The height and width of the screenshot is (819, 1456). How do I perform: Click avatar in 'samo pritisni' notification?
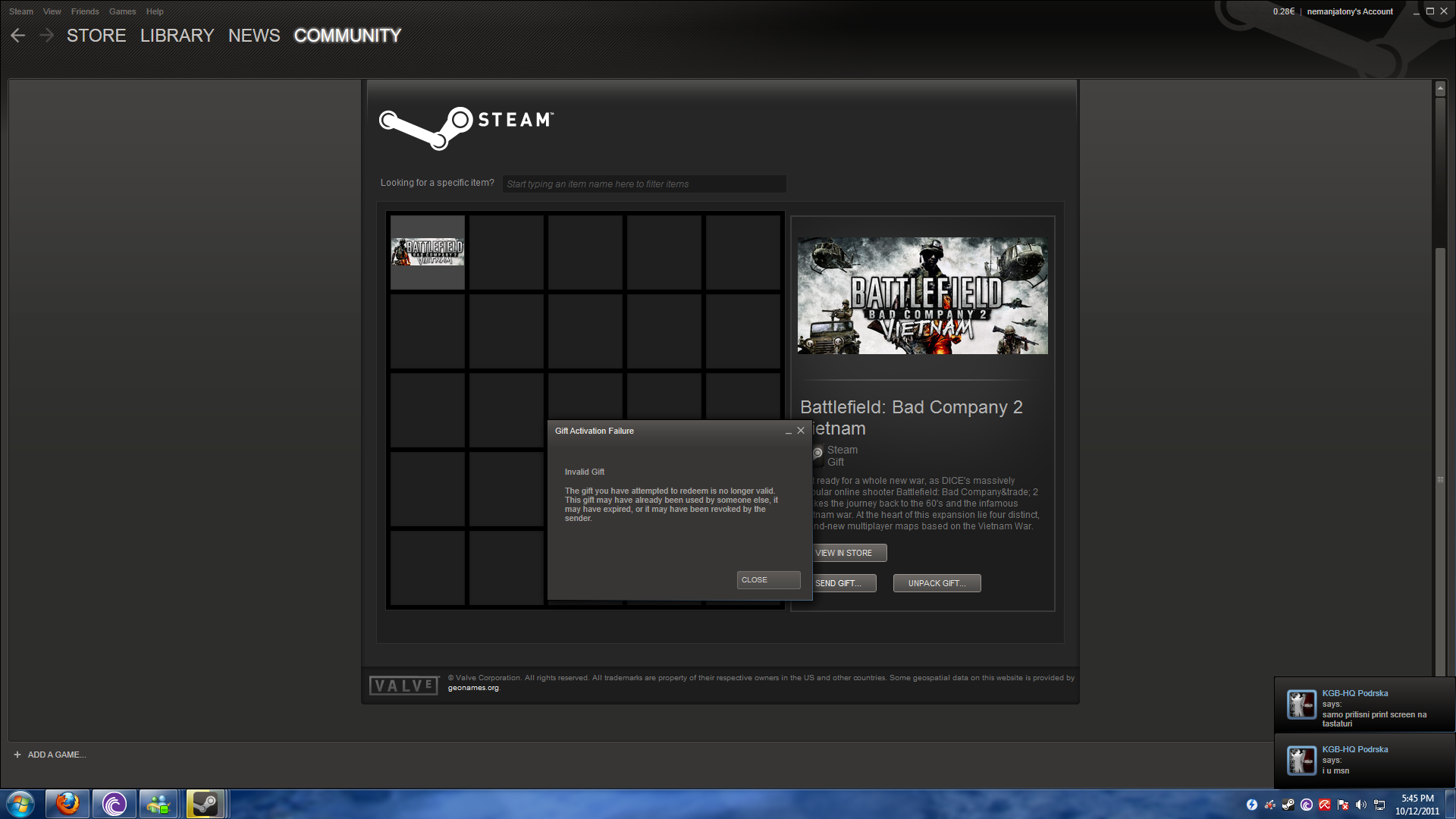pos(1301,704)
